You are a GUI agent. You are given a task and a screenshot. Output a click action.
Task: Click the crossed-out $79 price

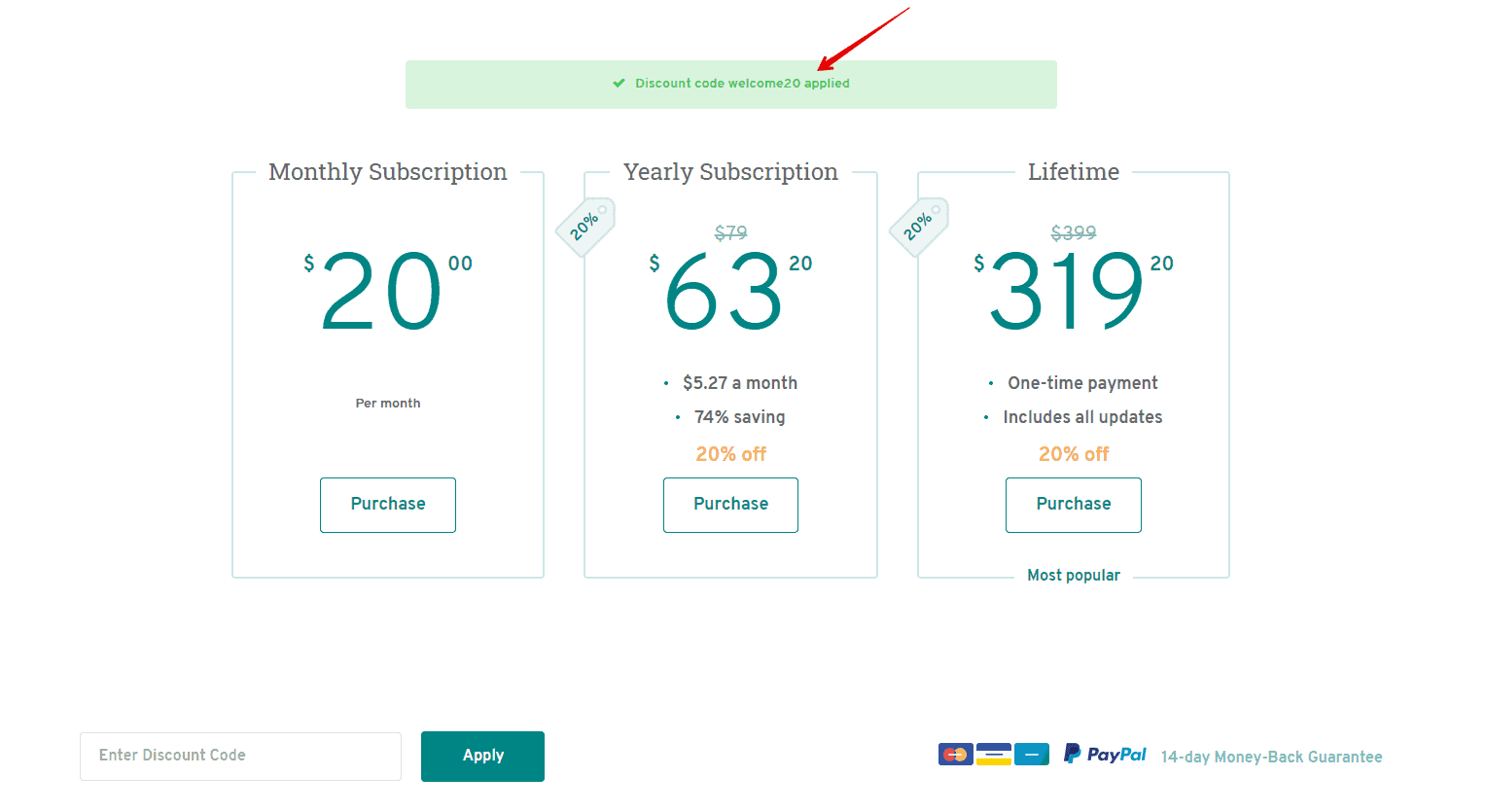730,233
